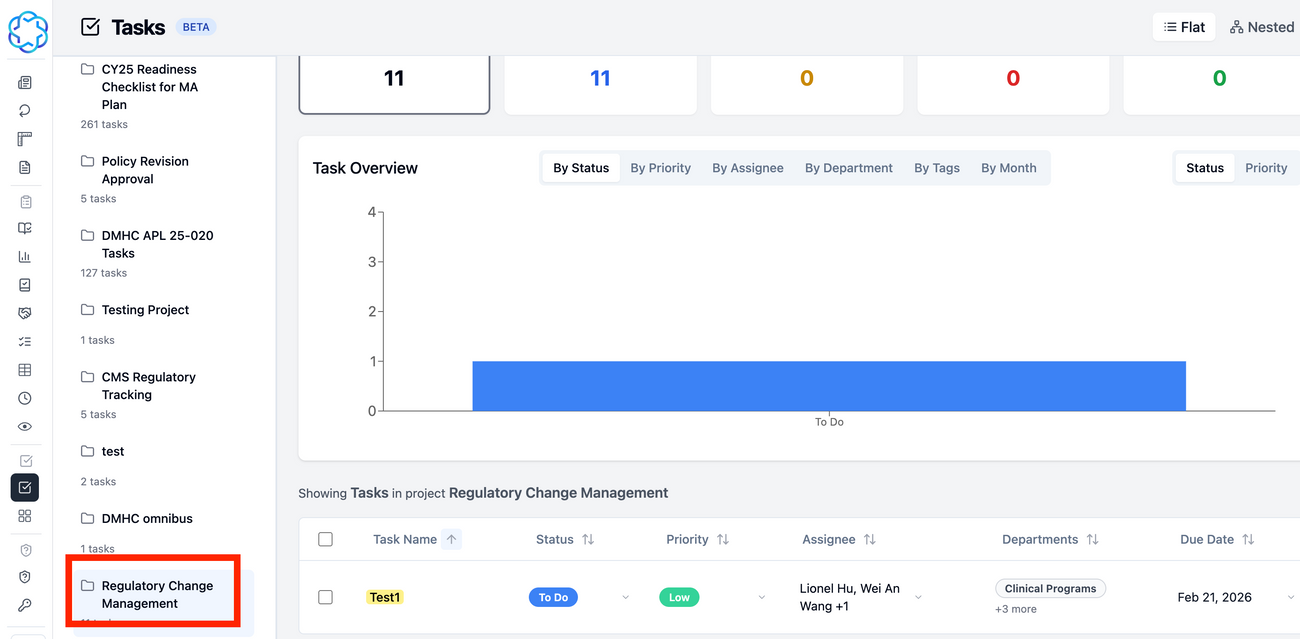Tick the checkbox for the Test1 row
The image size is (1300, 639).
(325, 597)
